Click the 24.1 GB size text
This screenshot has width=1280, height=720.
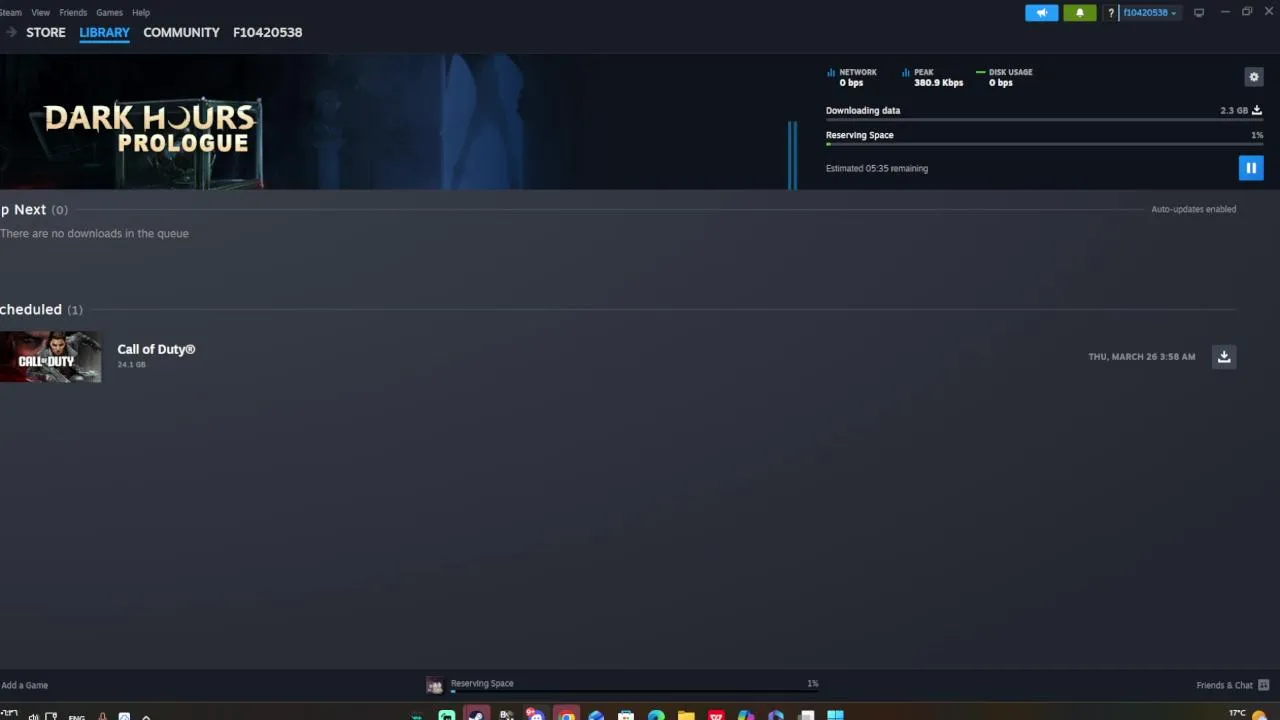[x=131, y=365]
